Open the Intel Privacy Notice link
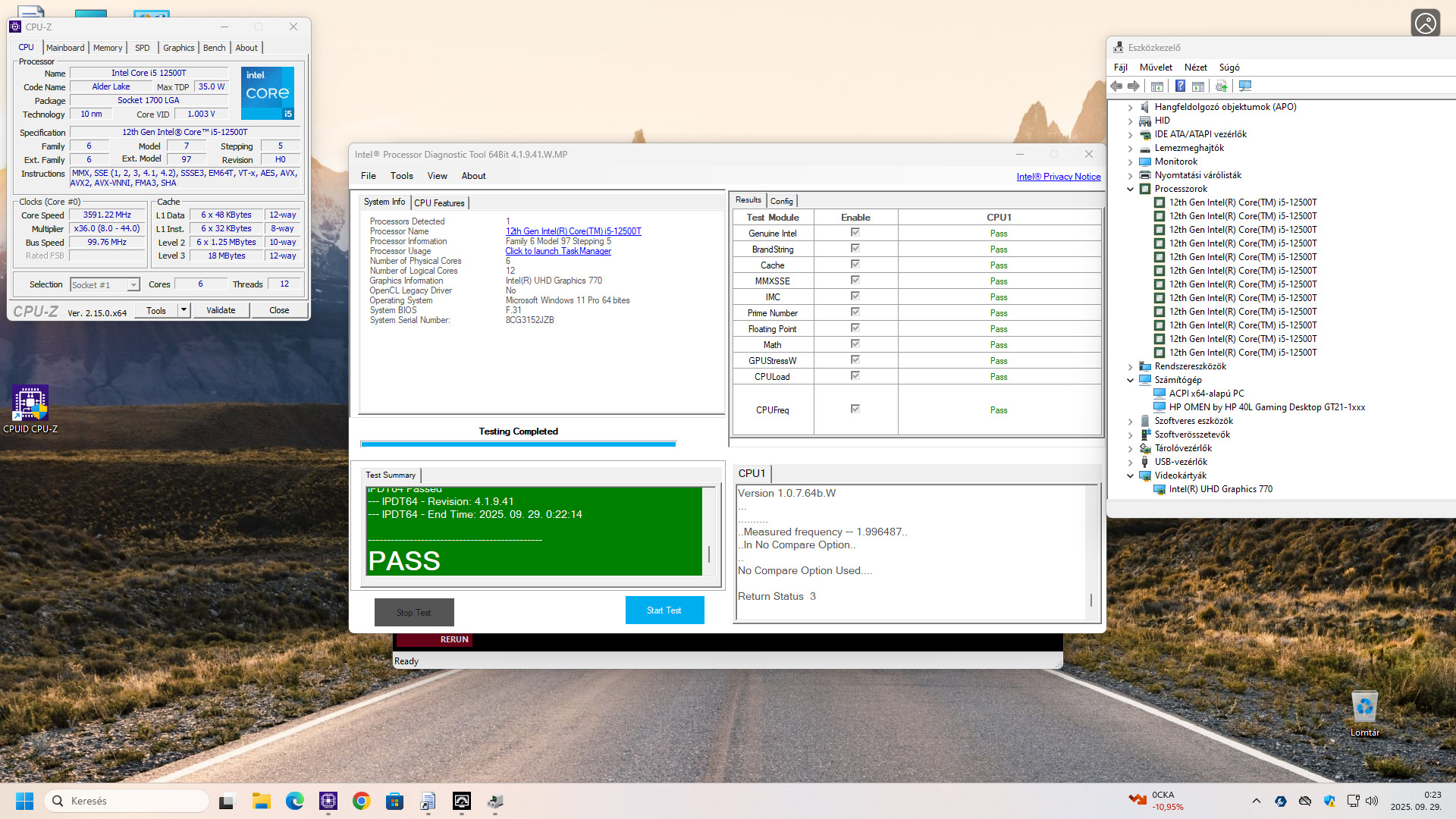This screenshot has width=1456, height=819. pyautogui.click(x=1058, y=177)
